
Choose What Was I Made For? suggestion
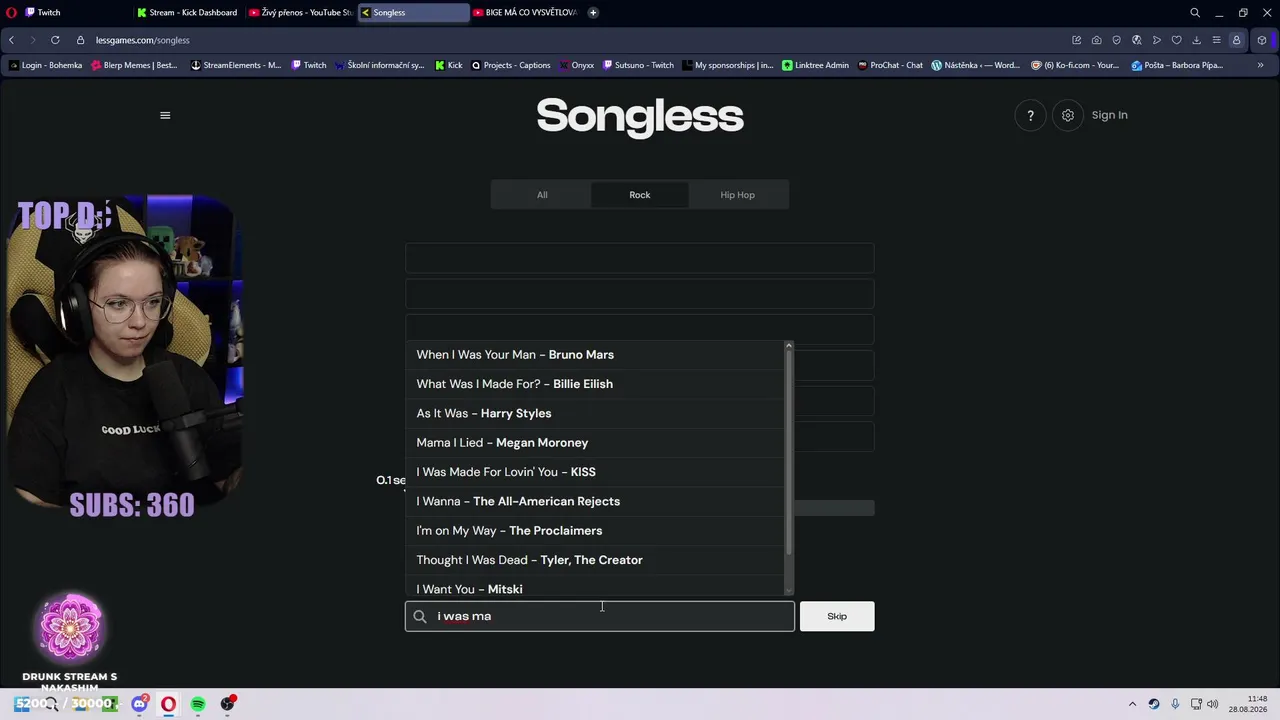point(595,384)
